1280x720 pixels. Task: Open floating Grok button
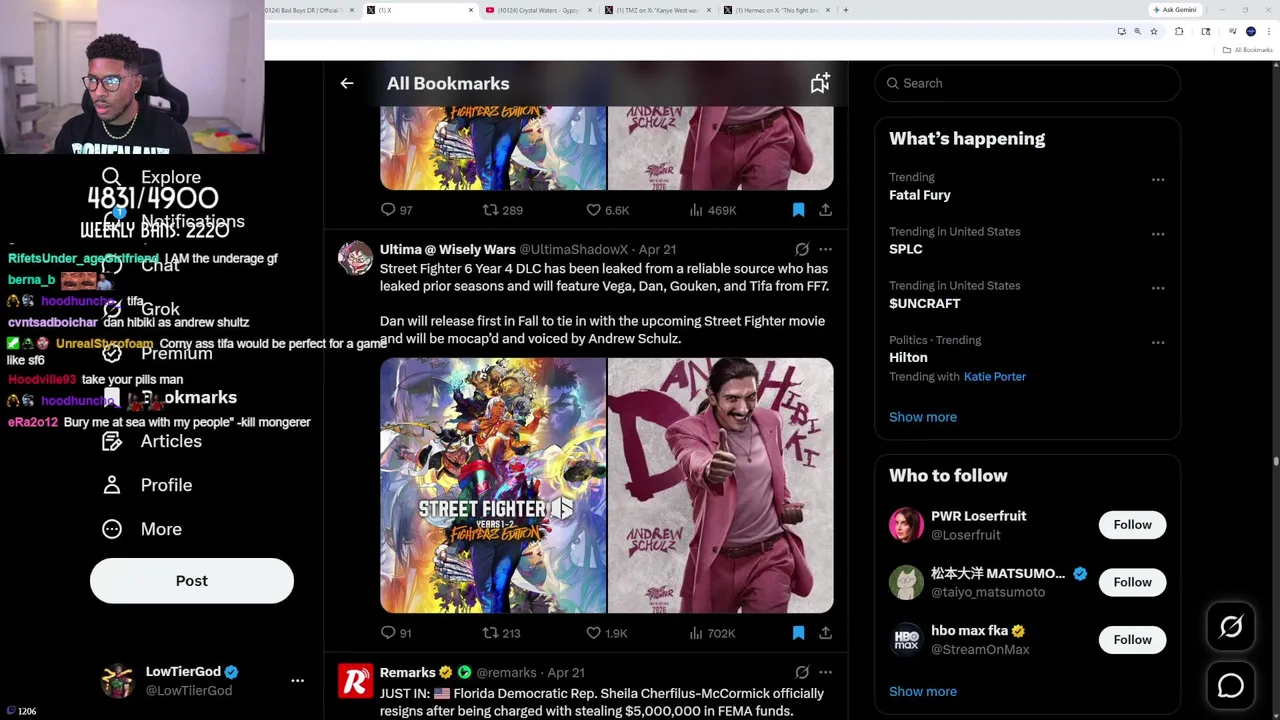pyautogui.click(x=1231, y=627)
